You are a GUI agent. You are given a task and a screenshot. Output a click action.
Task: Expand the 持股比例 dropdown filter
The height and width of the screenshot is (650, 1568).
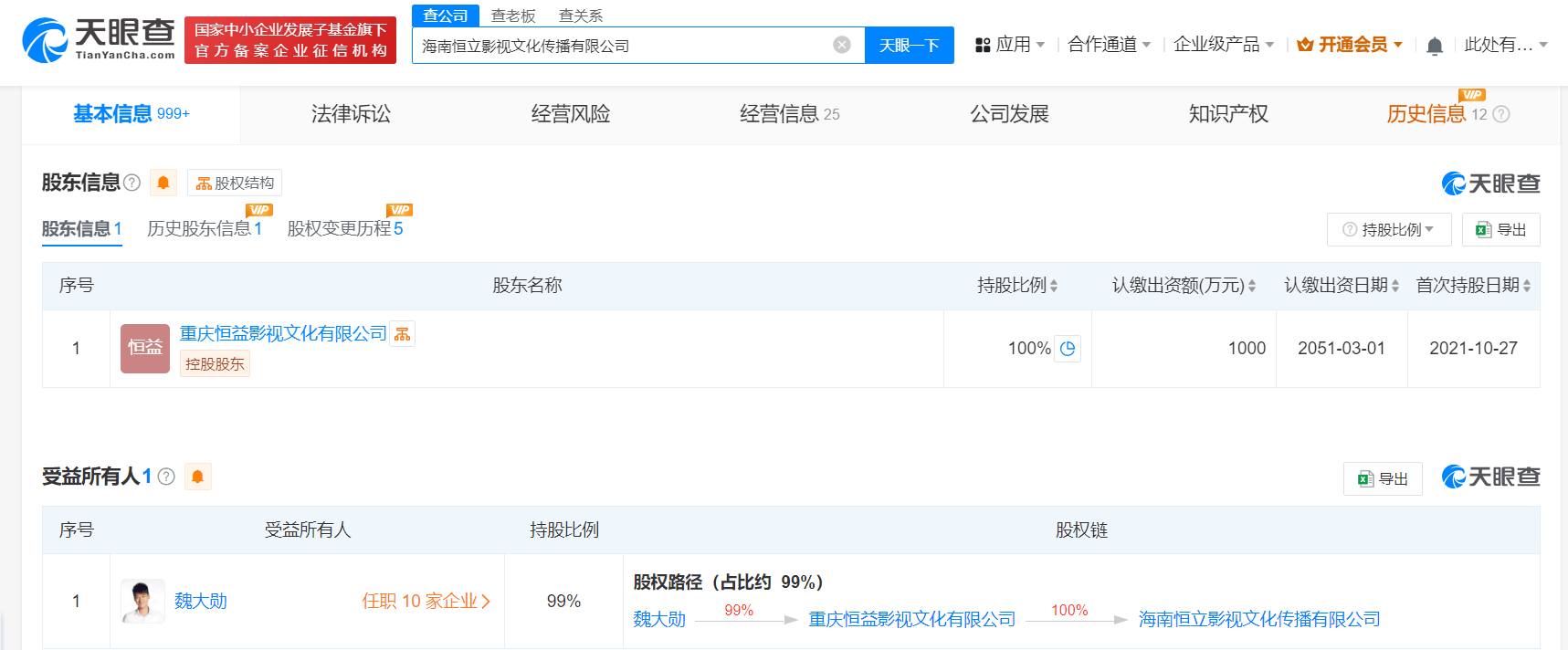point(1388,230)
